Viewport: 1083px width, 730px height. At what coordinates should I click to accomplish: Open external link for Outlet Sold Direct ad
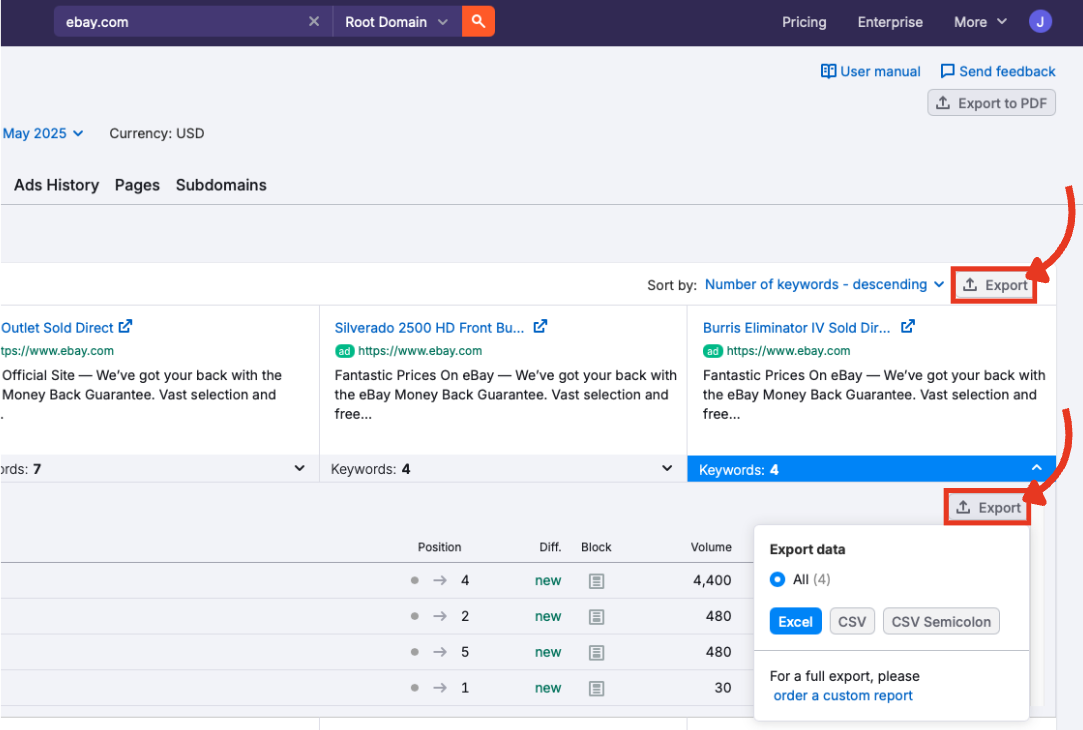(x=125, y=327)
